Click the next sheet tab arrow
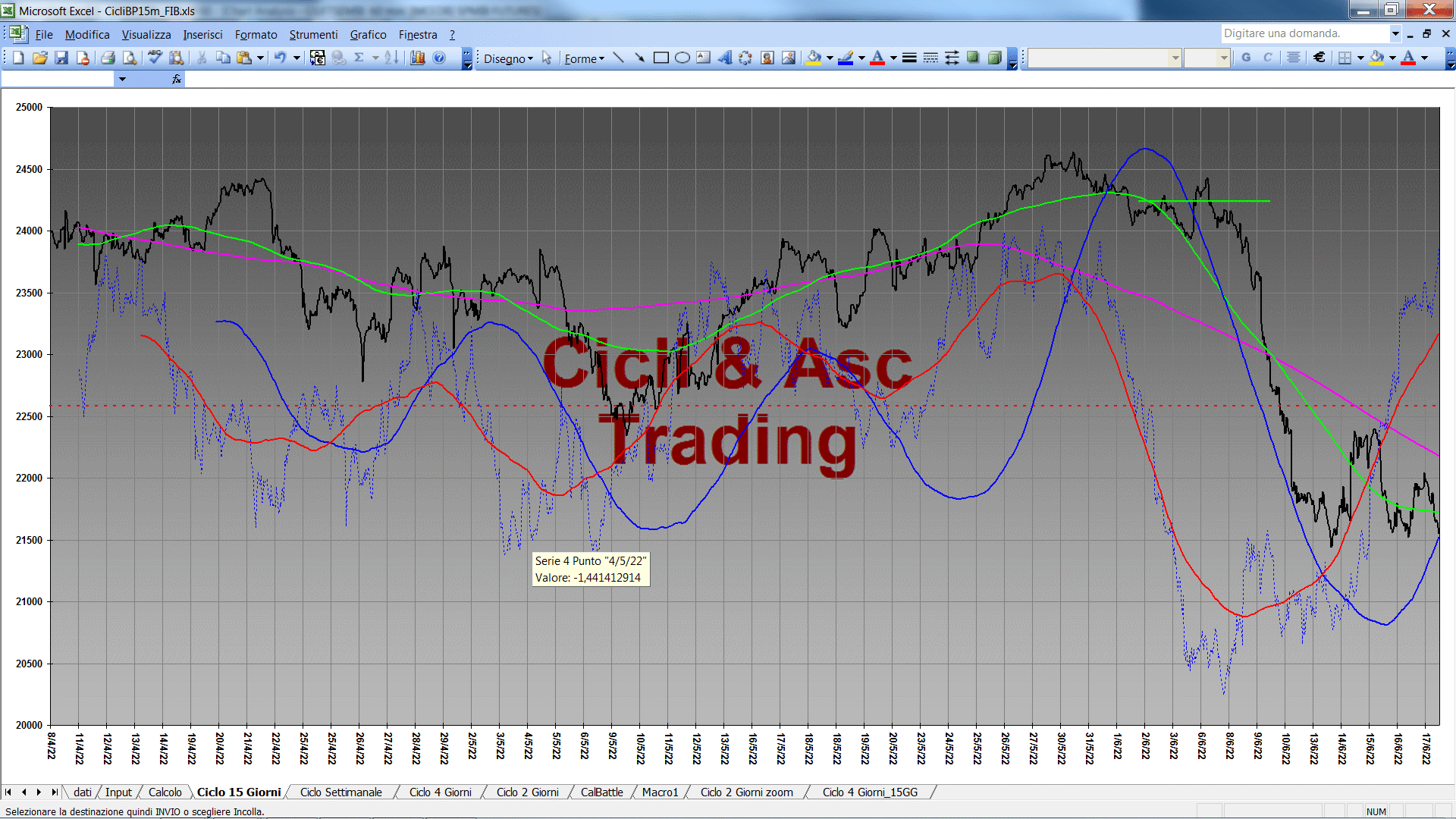 (x=39, y=792)
